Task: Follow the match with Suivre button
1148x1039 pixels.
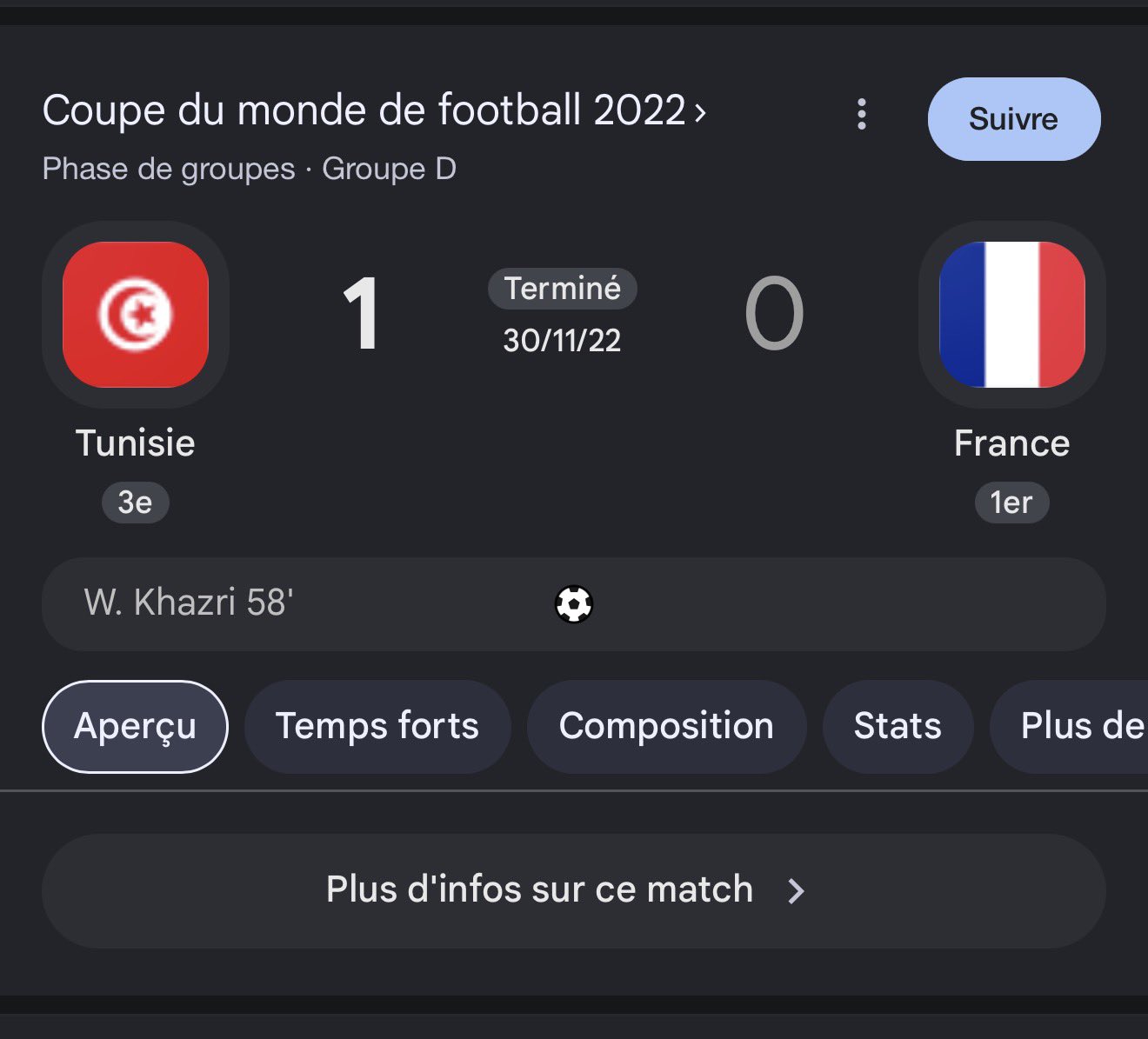Action: (1014, 119)
